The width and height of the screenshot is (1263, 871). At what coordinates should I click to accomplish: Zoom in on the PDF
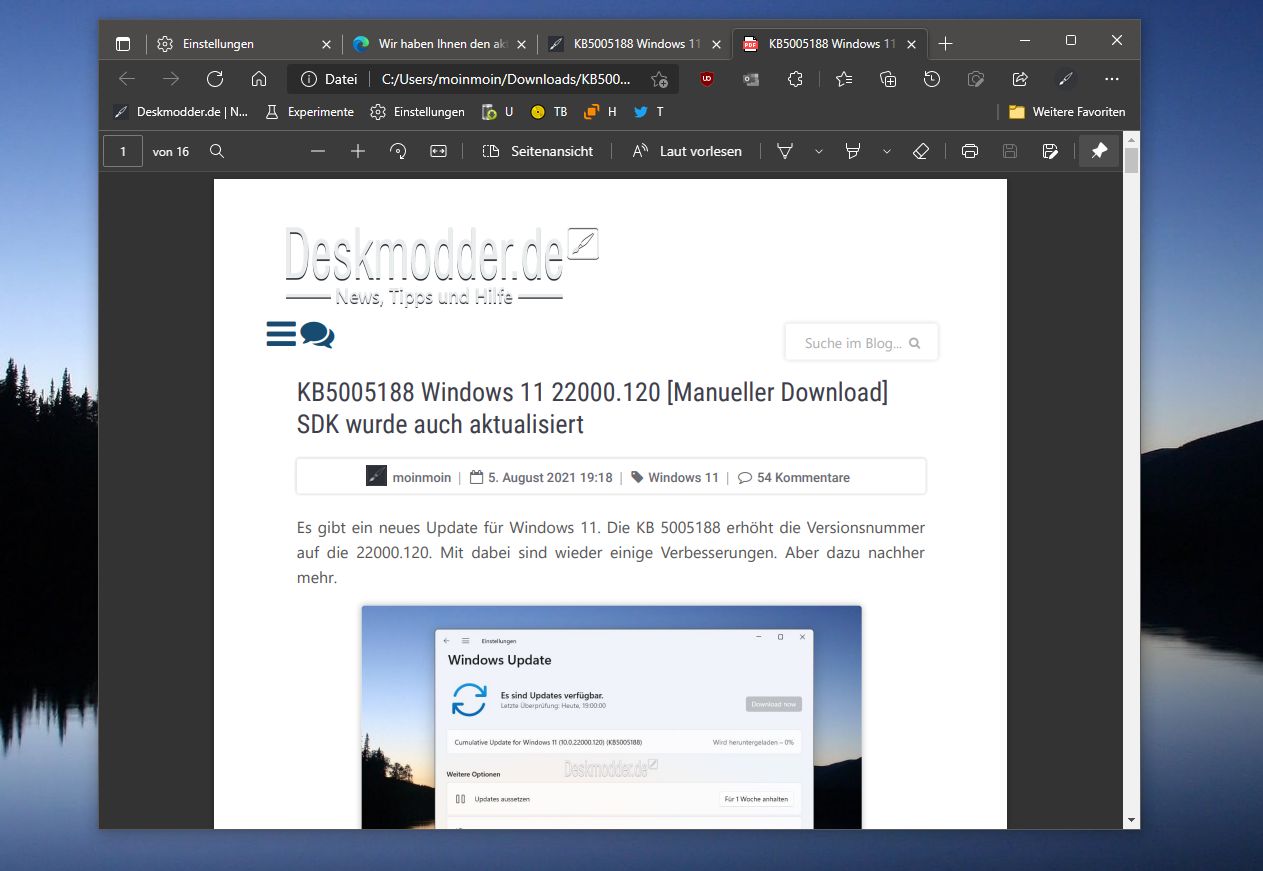click(x=358, y=151)
